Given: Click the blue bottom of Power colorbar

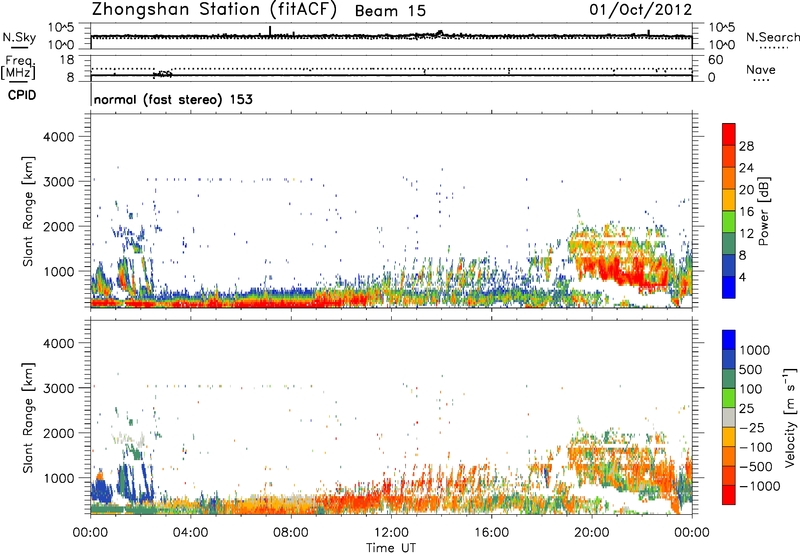Looking at the screenshot, I should [729, 287].
